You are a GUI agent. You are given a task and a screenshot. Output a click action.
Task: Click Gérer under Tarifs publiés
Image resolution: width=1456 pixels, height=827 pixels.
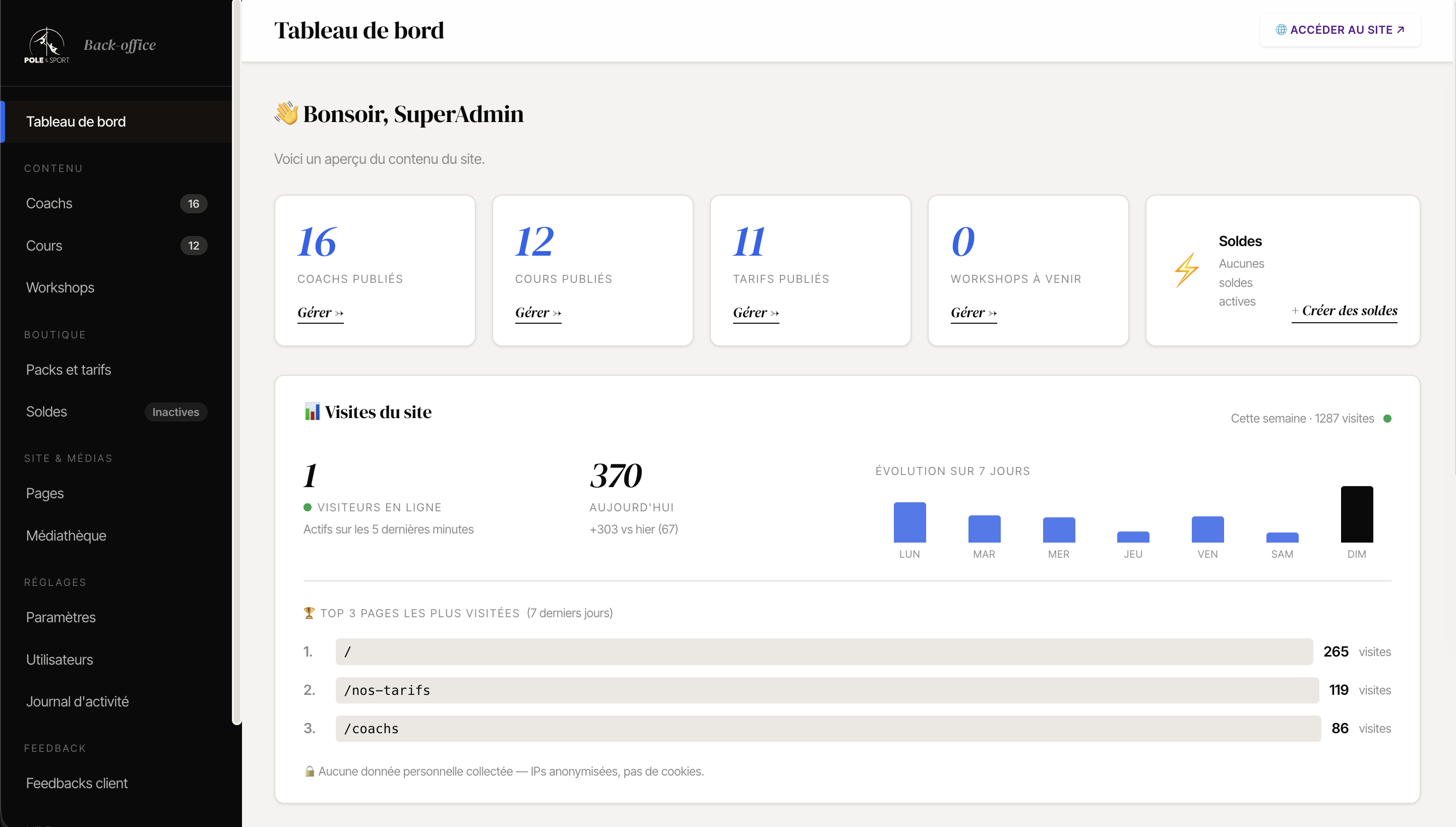(756, 313)
